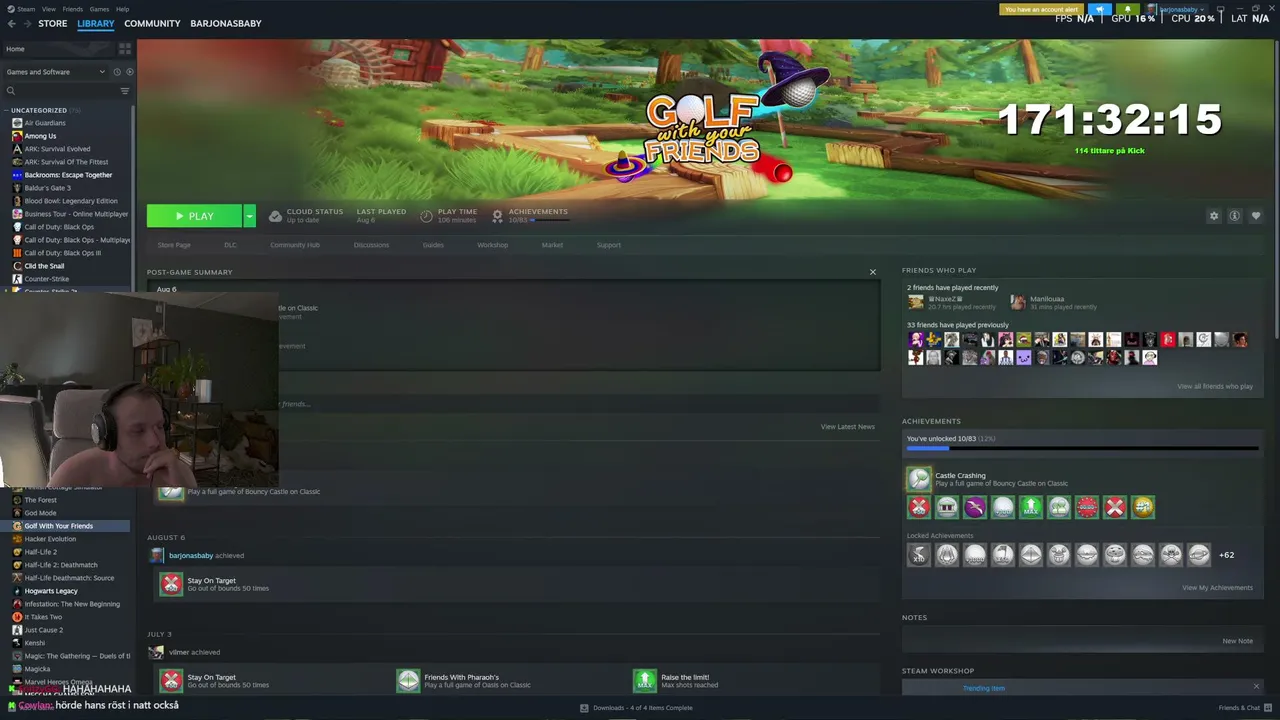1280x720 pixels.
Task: Open game settings gear icon
Action: (x=1214, y=216)
